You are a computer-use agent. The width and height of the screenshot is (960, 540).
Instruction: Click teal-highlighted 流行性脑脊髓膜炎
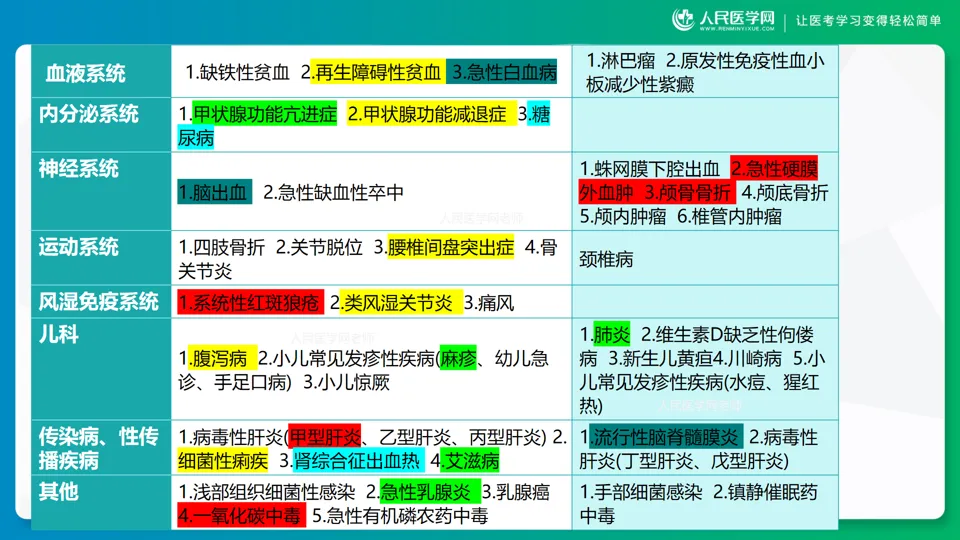(666, 437)
